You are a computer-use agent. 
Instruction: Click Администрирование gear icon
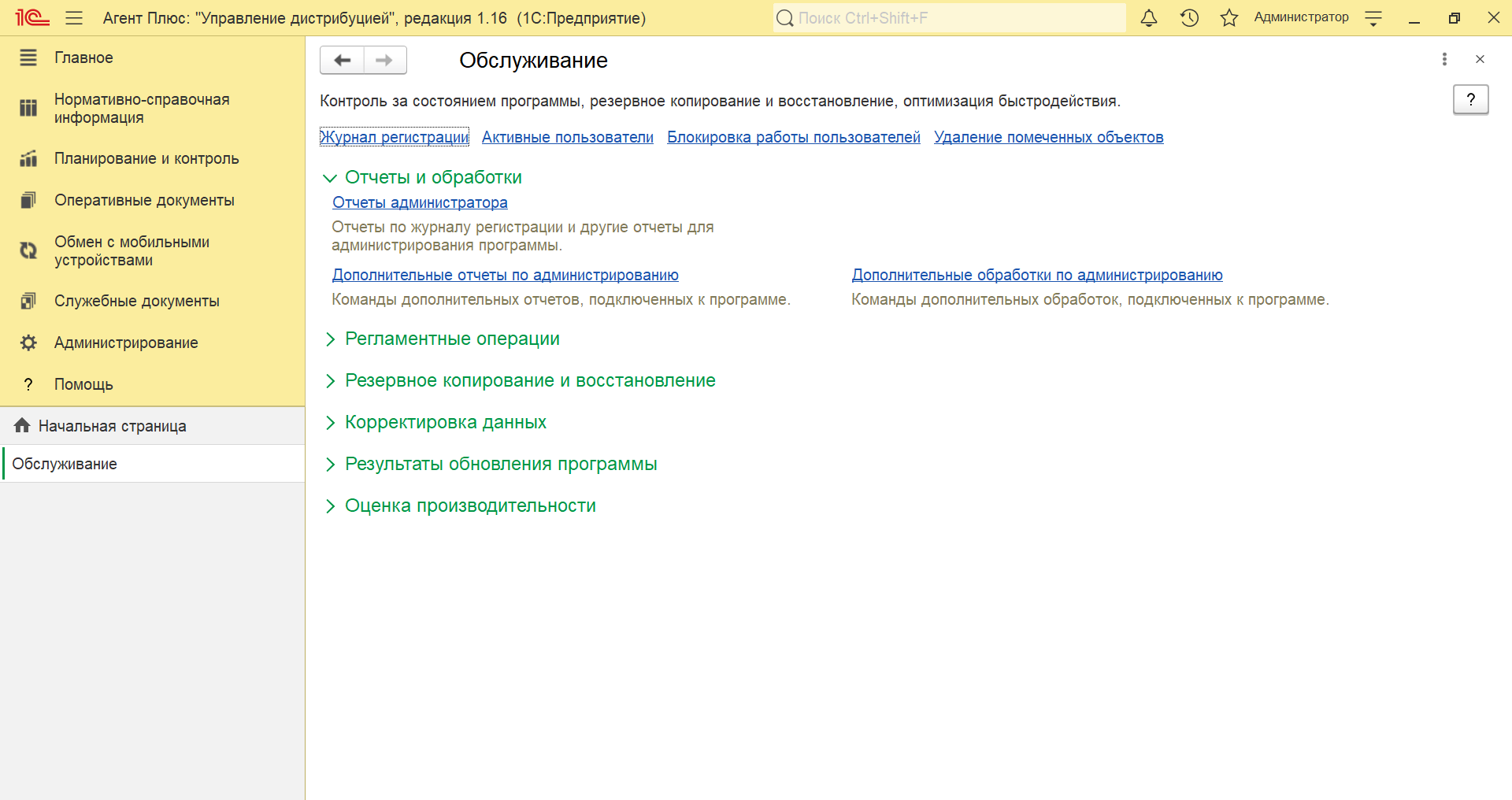pos(28,343)
